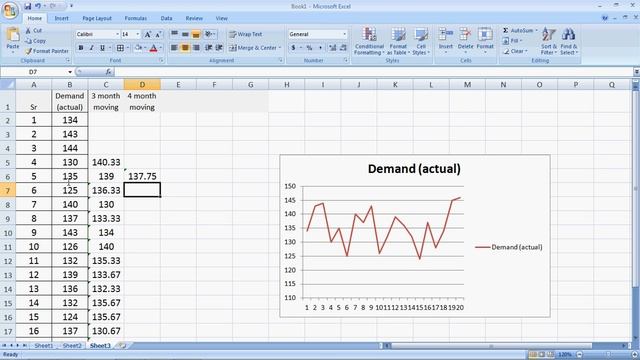Click the Save icon in Quick Access
The image size is (640, 360).
(27, 6)
